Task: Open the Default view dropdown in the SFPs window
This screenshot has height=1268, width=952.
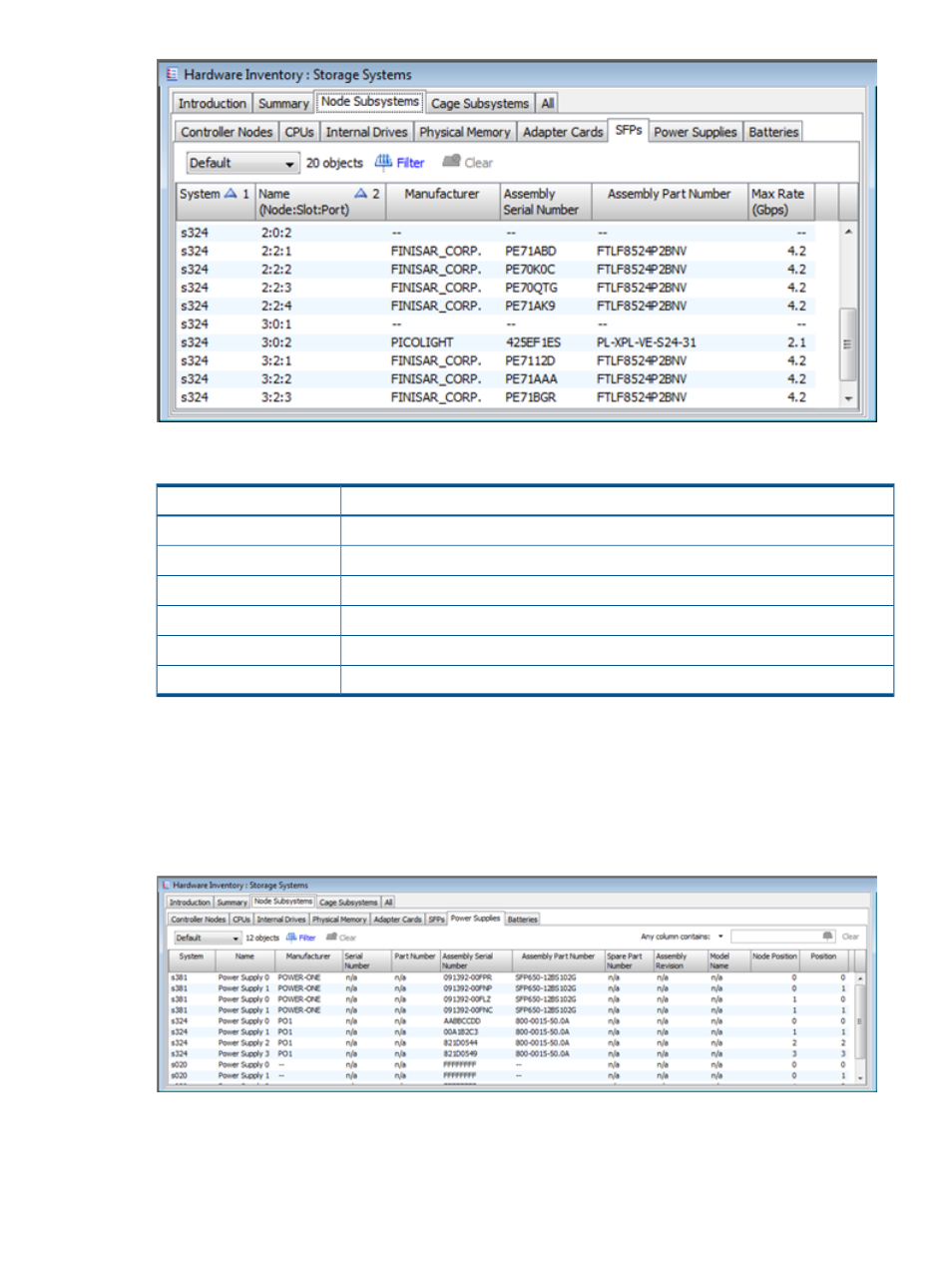Action: (242, 163)
